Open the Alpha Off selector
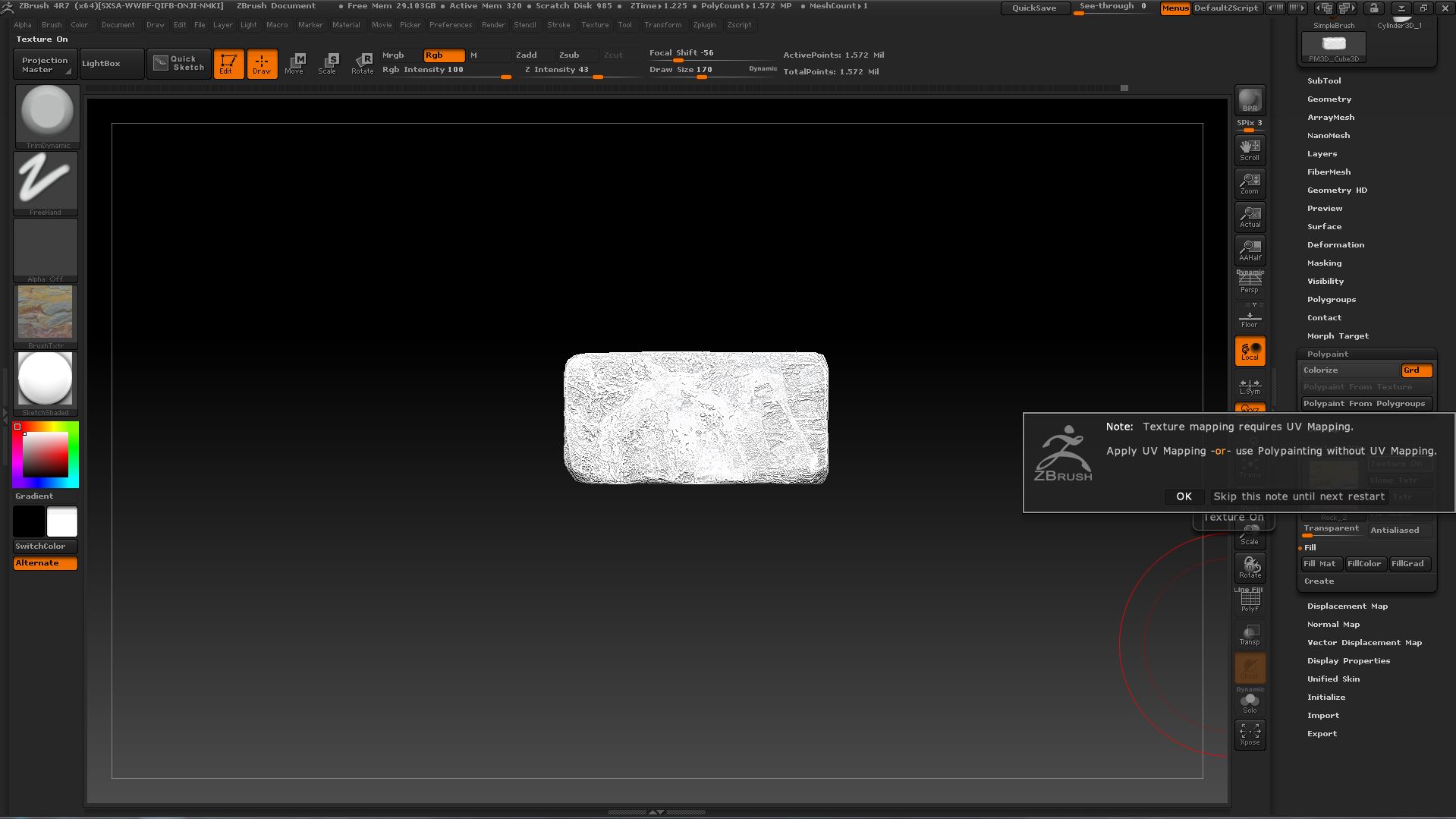 point(46,250)
